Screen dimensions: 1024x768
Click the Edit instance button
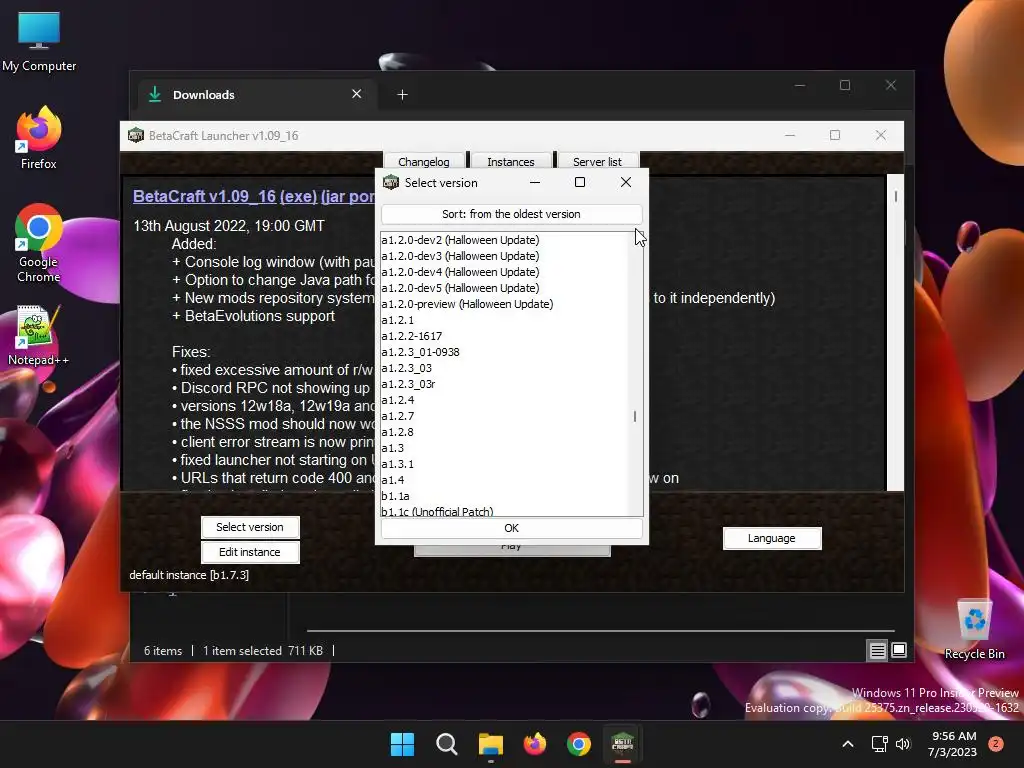tap(250, 552)
